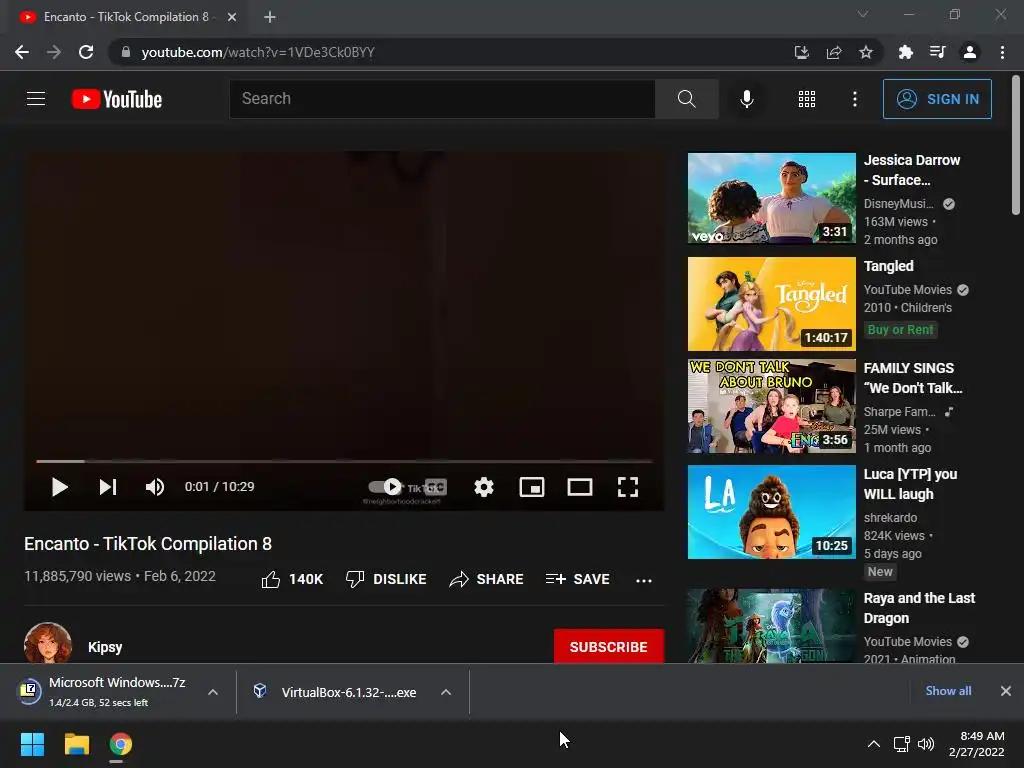Screen dimensions: 1024x768
Task: Click the DISLIKE button
Action: click(x=386, y=579)
